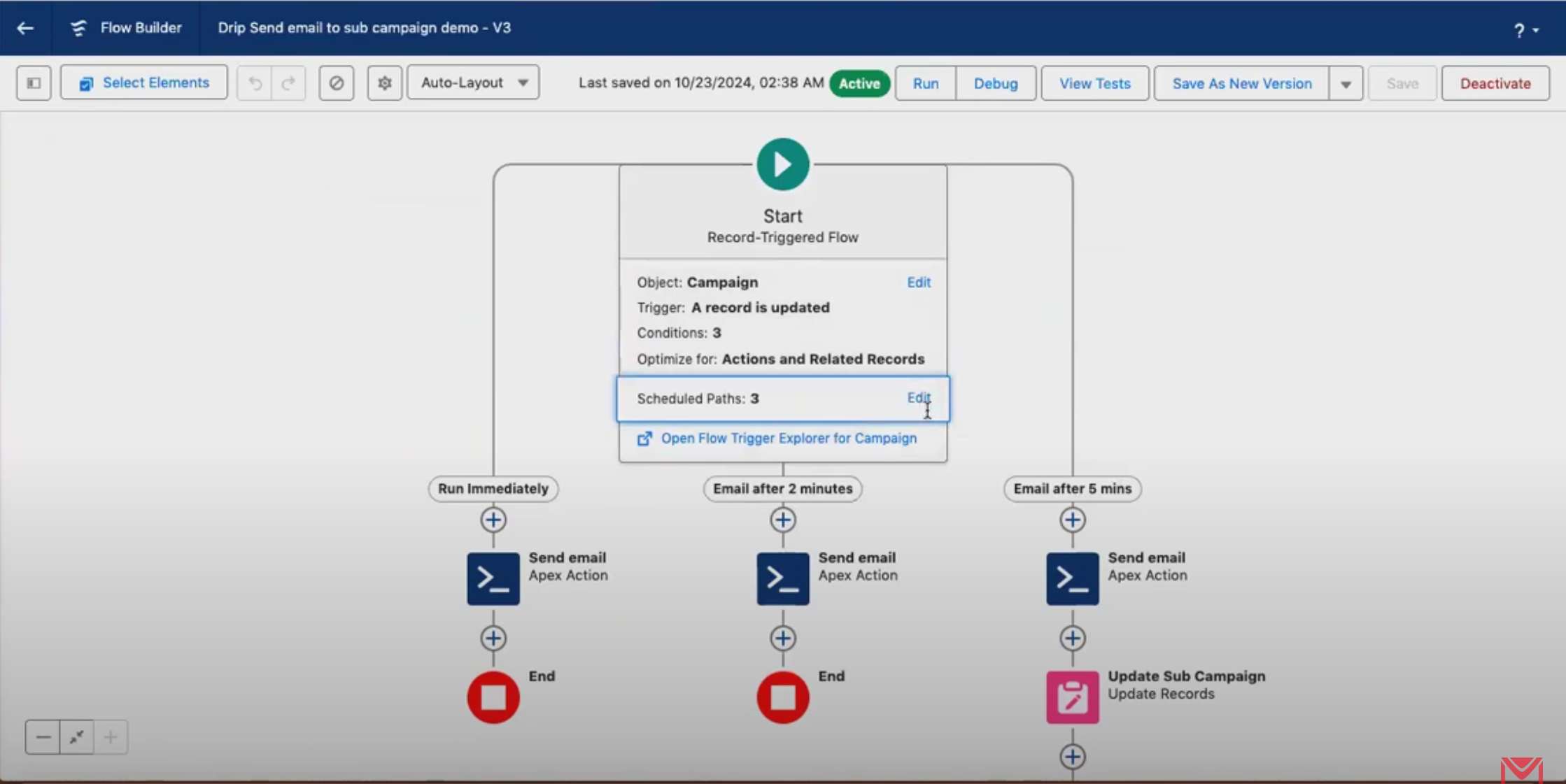Toggle the left toolbox panel icon

(34, 83)
